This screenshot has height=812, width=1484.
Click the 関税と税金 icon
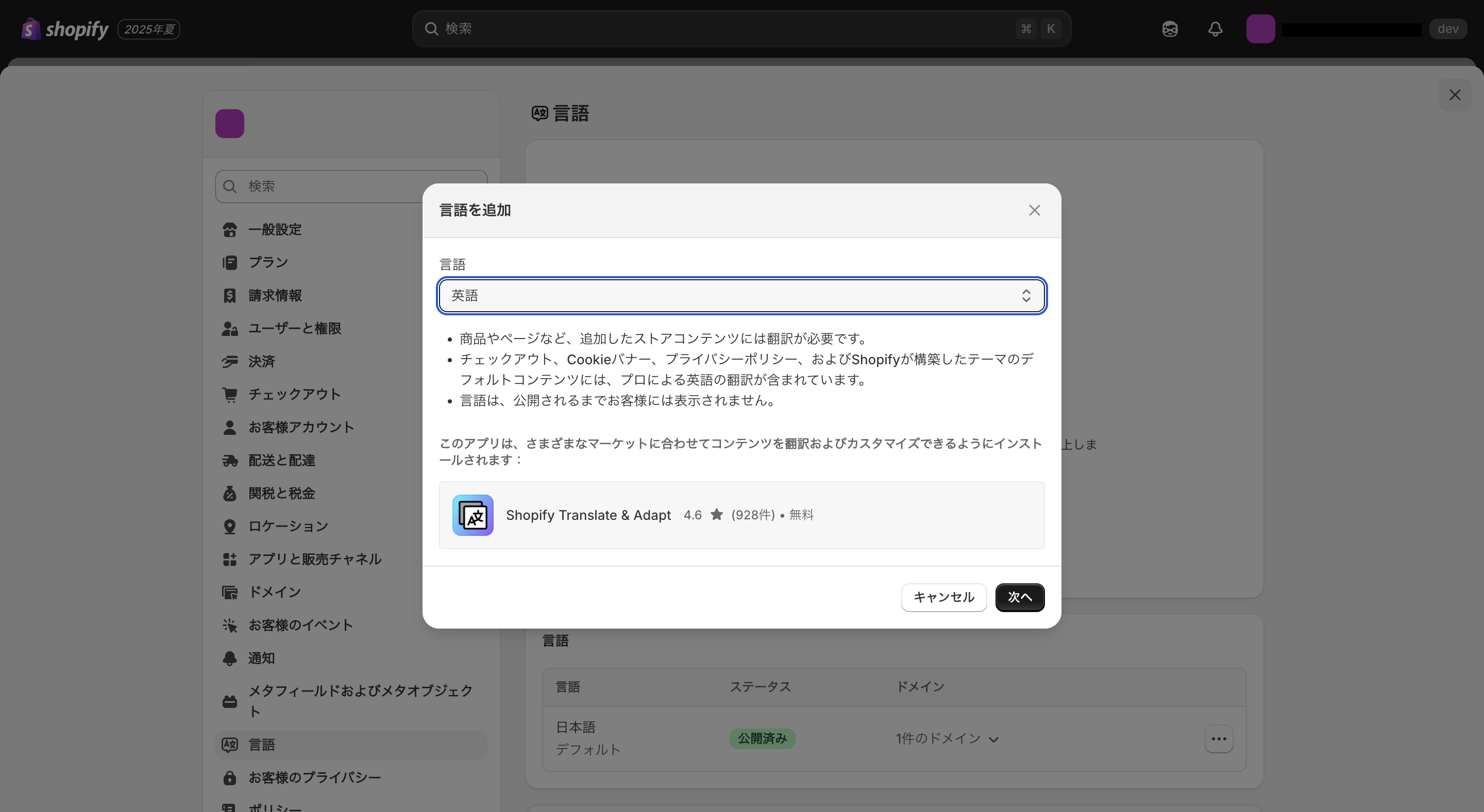(229, 493)
